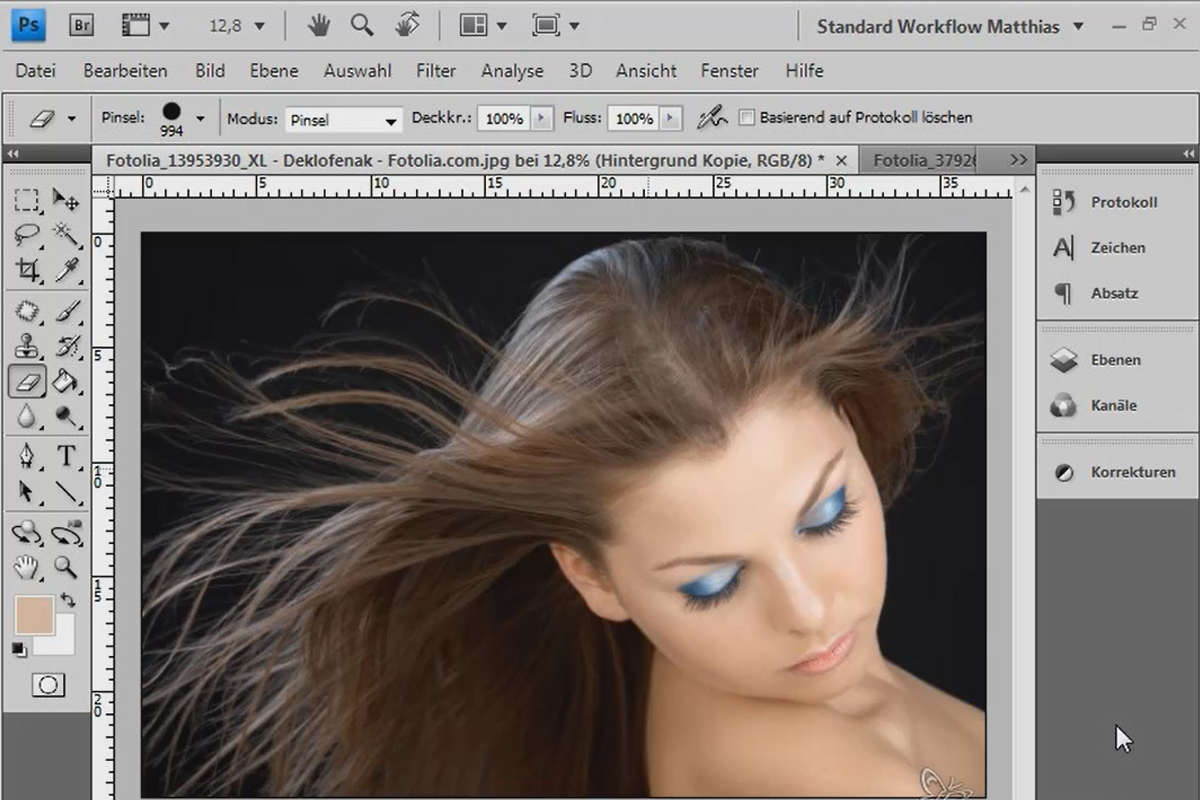Select the Horizontal Type tool
The image size is (1200, 800).
tap(66, 456)
